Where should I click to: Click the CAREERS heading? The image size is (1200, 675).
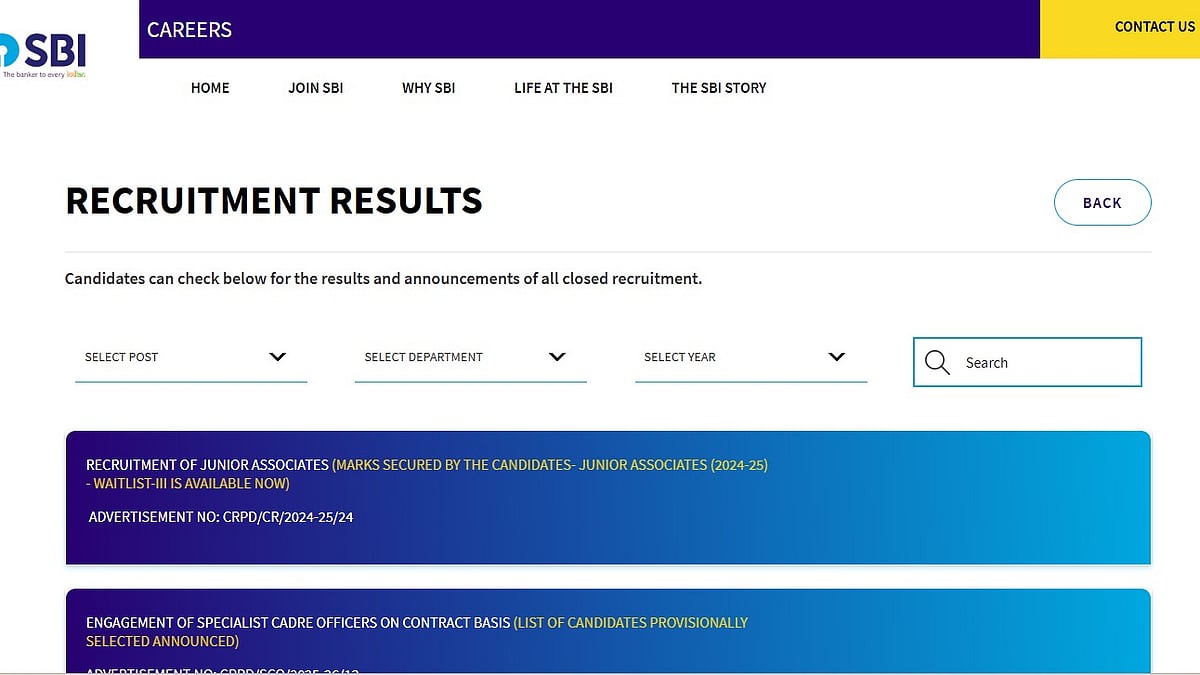189,30
